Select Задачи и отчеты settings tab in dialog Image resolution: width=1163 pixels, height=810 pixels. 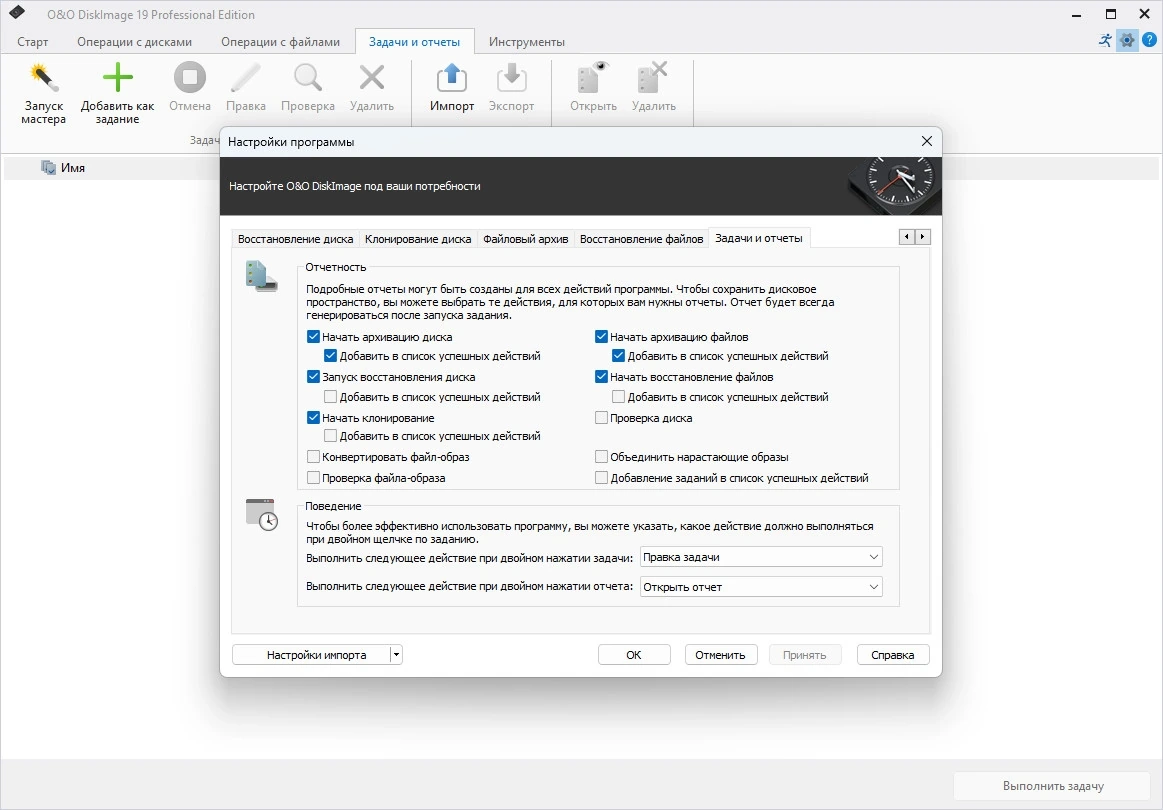[759, 238]
